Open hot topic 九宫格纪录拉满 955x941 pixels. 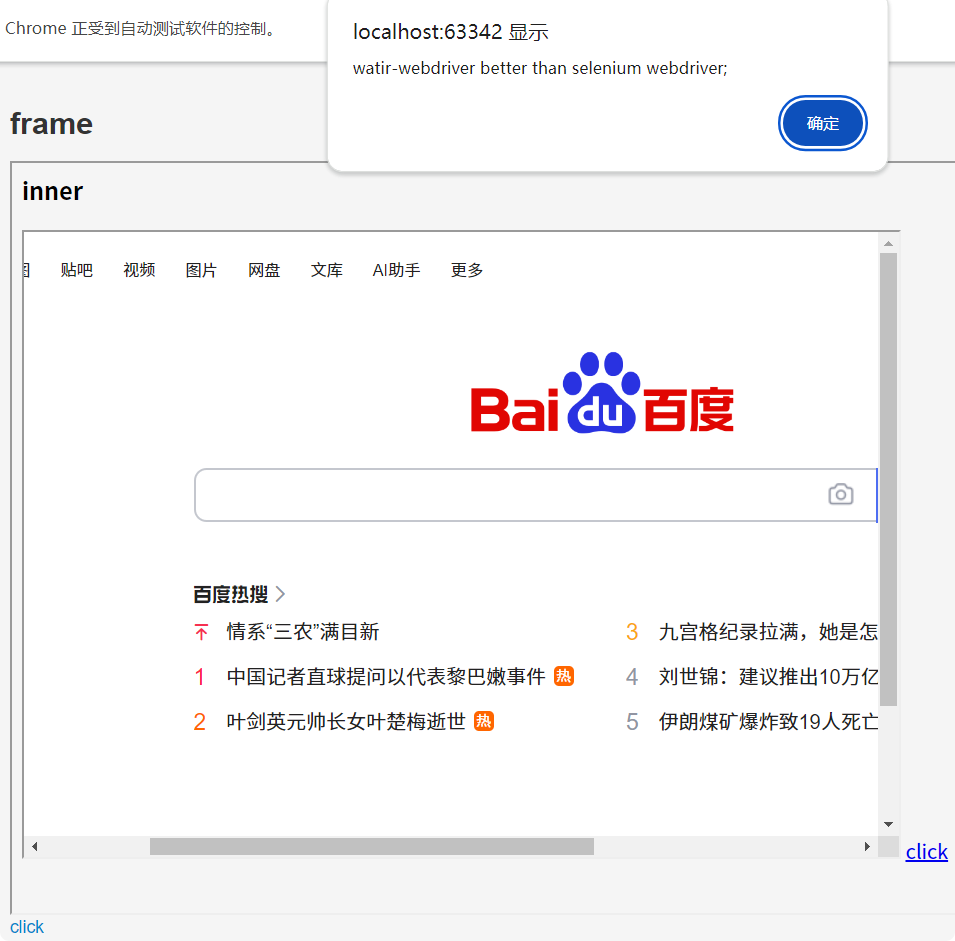768,632
